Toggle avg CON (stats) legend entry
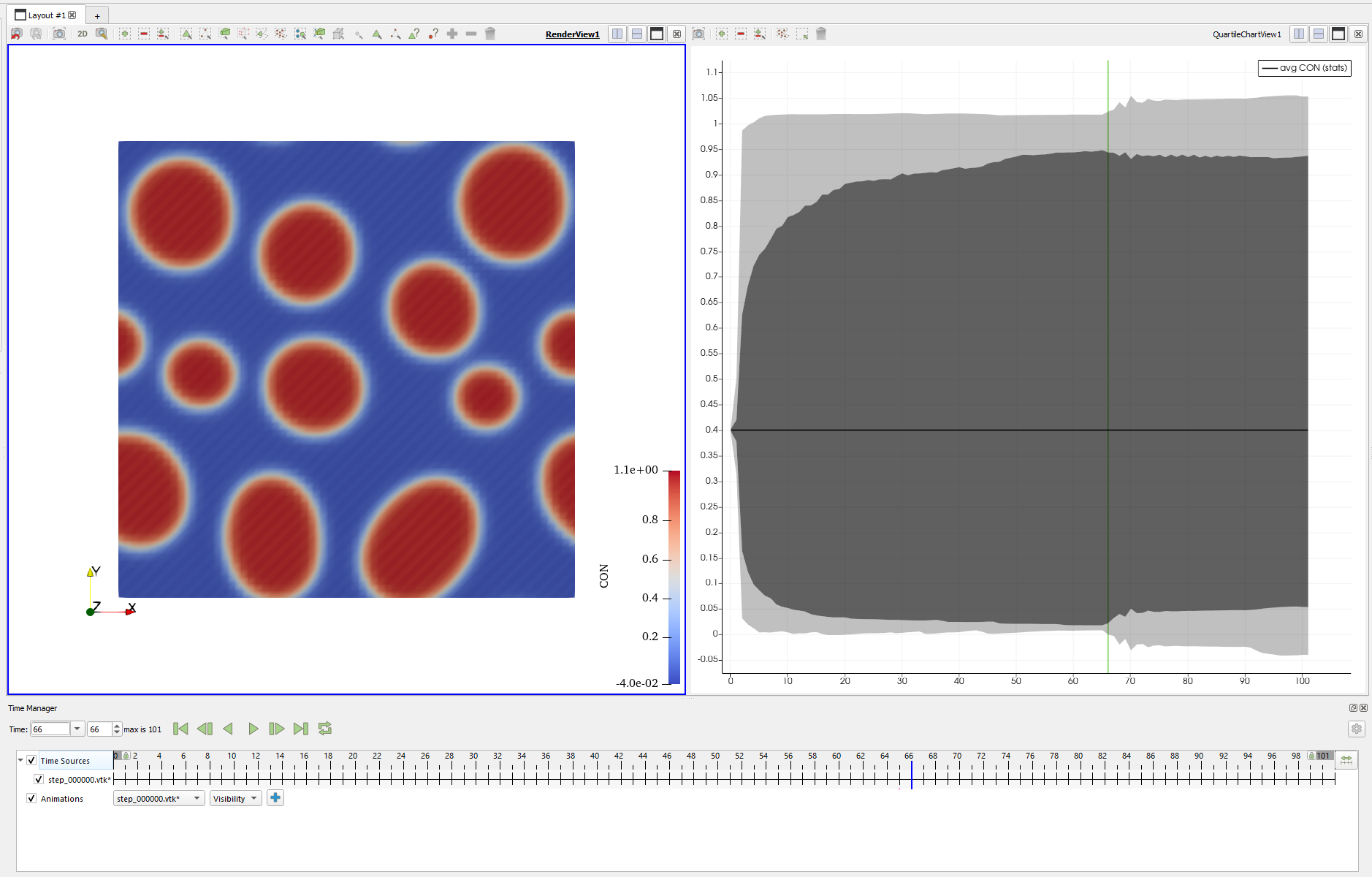The height and width of the screenshot is (877, 1372). [1305, 68]
